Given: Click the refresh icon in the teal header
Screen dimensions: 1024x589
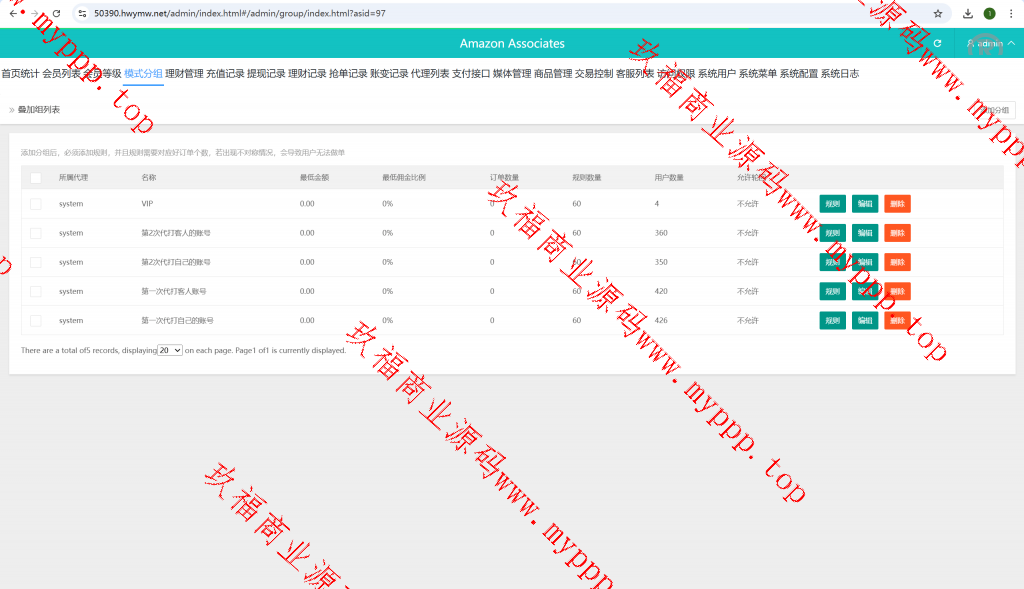Looking at the screenshot, I should (937, 43).
